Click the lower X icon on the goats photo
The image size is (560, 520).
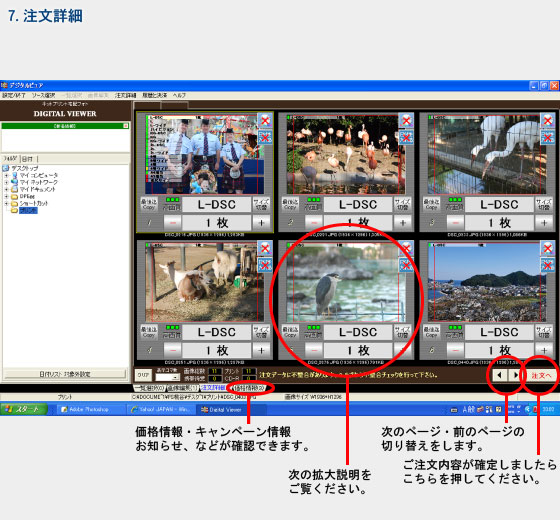click(265, 265)
